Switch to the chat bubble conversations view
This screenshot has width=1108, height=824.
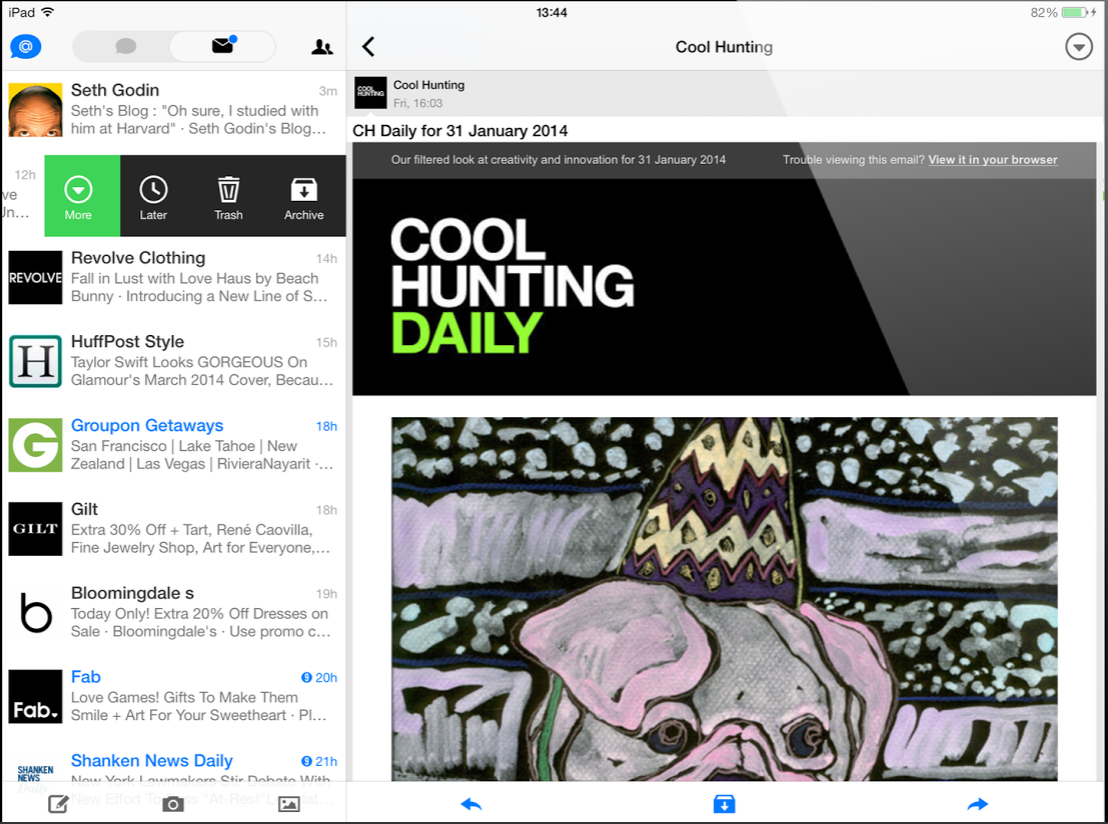click(125, 47)
